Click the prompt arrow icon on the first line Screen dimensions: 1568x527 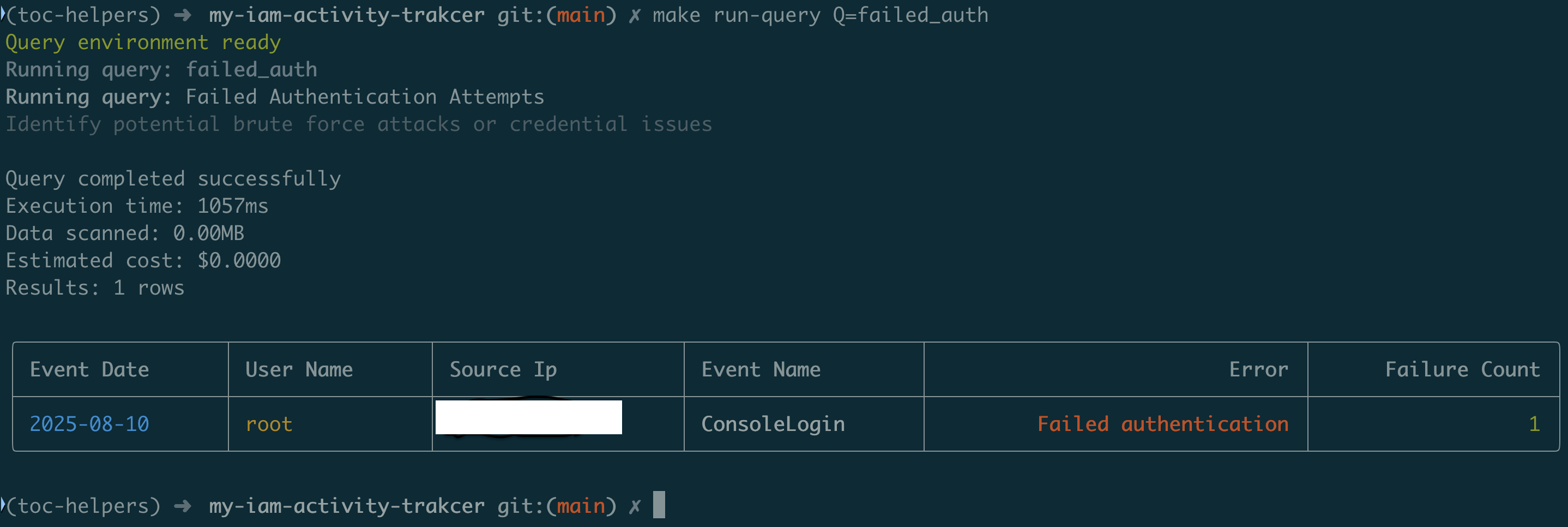(183, 15)
